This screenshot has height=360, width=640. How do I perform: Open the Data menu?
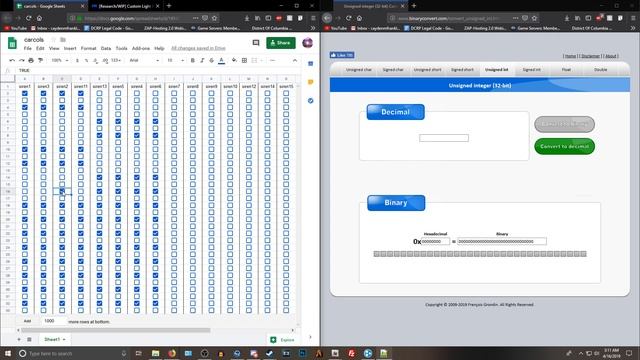pyautogui.click(x=106, y=48)
